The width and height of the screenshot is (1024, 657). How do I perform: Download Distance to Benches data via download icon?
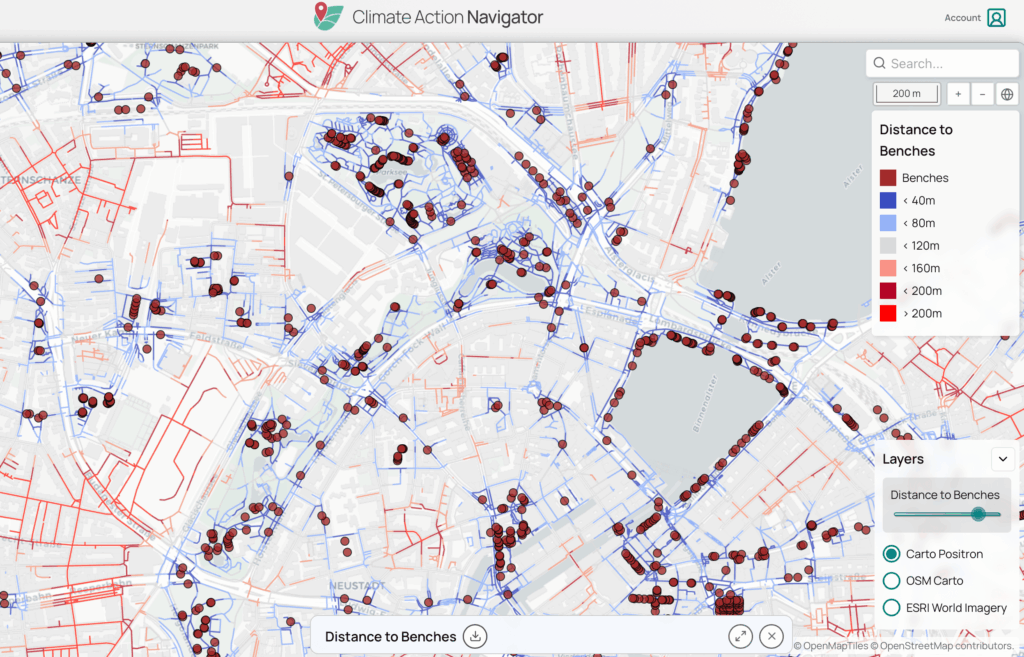coord(476,636)
